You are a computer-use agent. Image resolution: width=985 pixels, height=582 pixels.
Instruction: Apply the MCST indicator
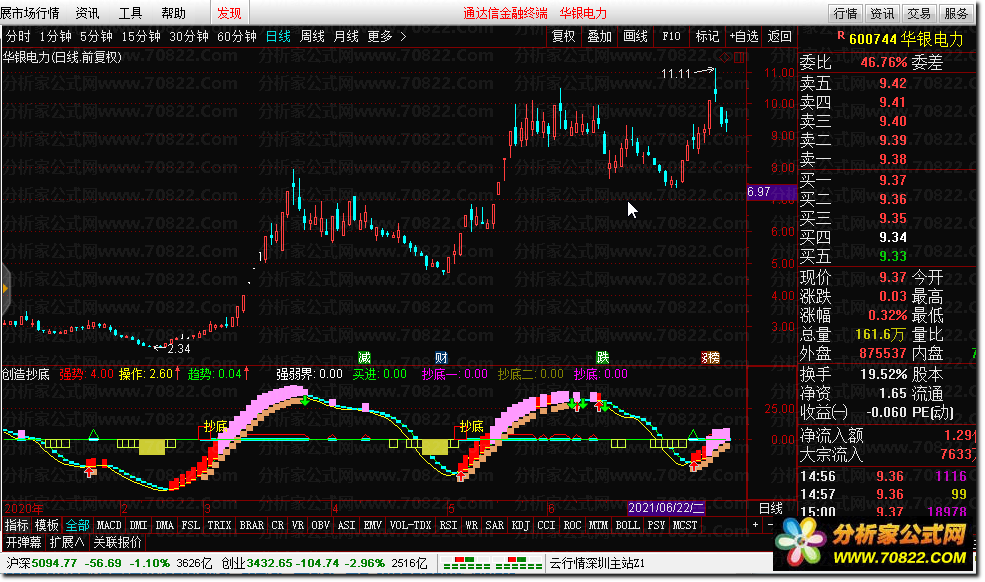pyautogui.click(x=685, y=525)
